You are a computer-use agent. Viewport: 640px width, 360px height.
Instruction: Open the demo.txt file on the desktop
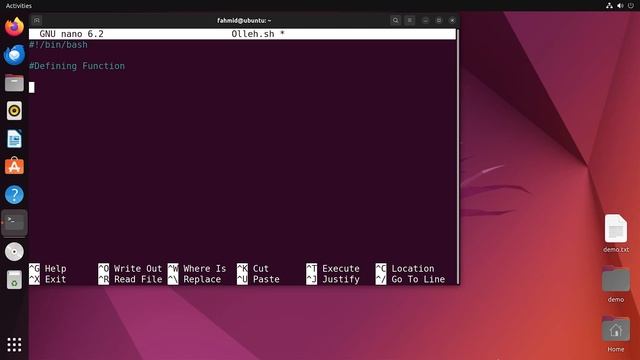(x=616, y=233)
